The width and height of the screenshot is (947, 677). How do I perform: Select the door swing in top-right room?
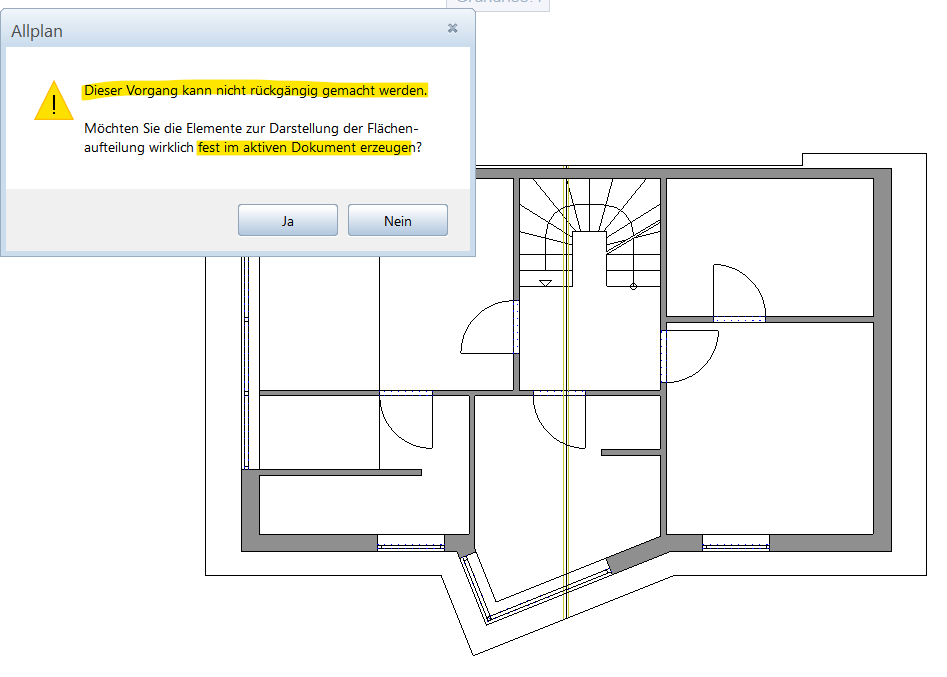pyautogui.click(x=738, y=290)
